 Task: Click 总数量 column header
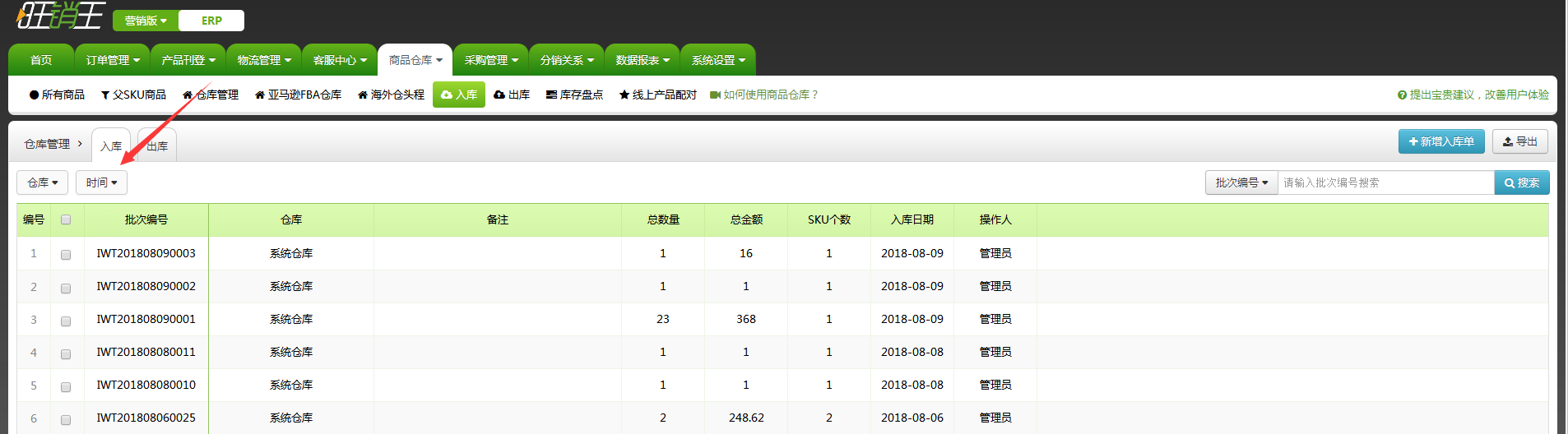(x=663, y=219)
